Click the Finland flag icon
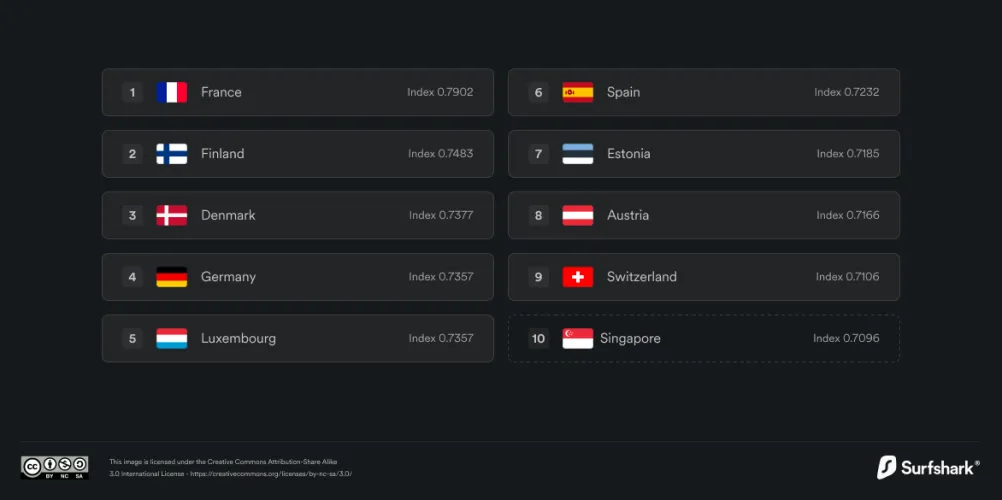 tap(171, 154)
